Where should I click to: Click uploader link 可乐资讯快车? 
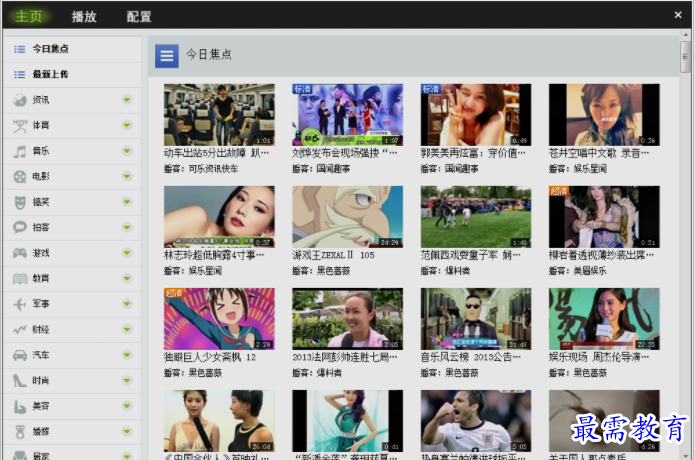coord(213,169)
